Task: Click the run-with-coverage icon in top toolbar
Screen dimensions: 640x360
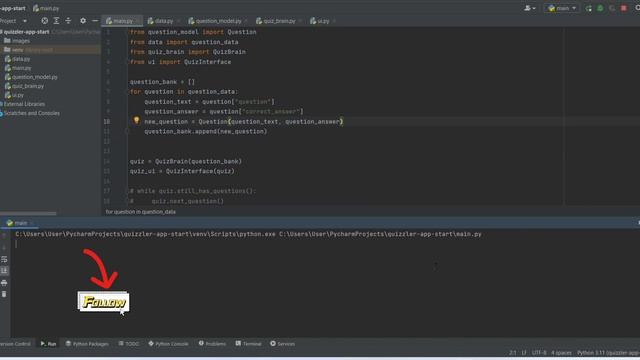Action: [x=612, y=8]
